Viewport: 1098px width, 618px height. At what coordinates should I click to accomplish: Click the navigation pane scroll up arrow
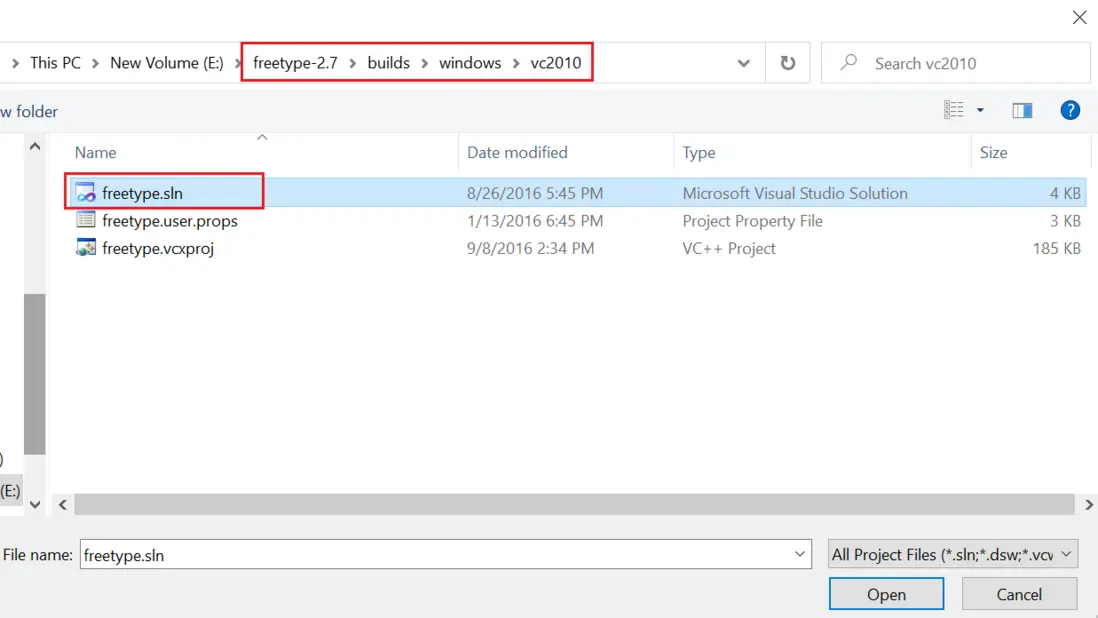(x=35, y=146)
